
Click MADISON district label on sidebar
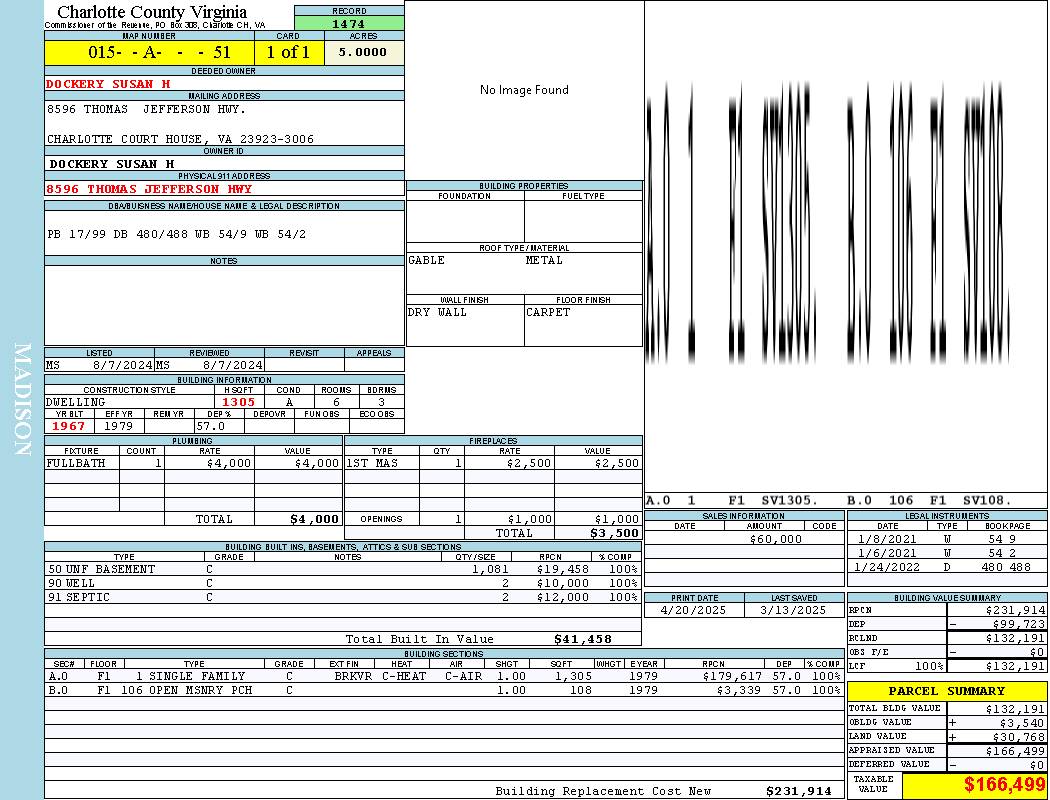23,400
